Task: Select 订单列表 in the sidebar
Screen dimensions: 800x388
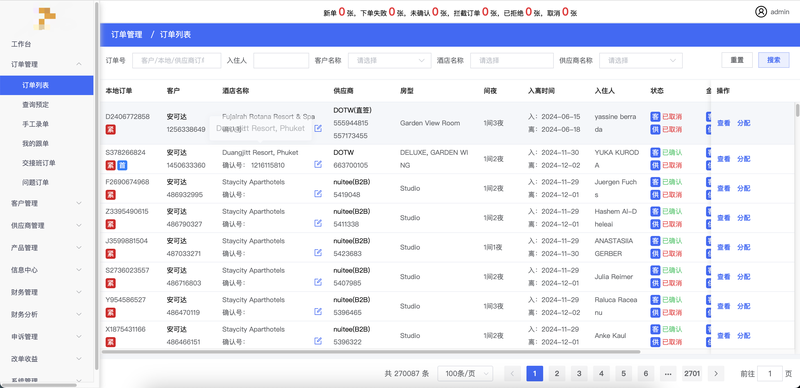Action: tap(46, 85)
